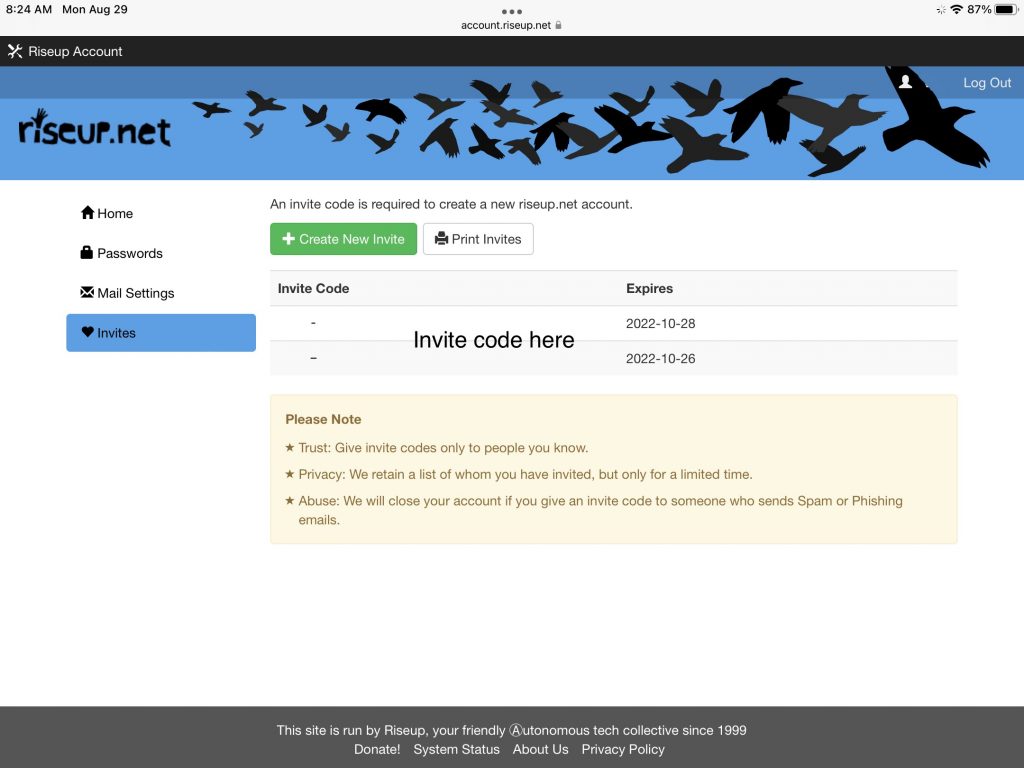Open the Passwords sidebar section

(129, 253)
